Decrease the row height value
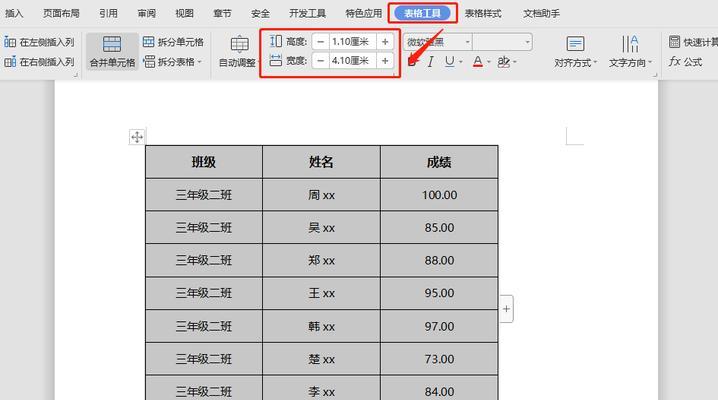Image resolution: width=718 pixels, height=400 pixels. [x=321, y=42]
